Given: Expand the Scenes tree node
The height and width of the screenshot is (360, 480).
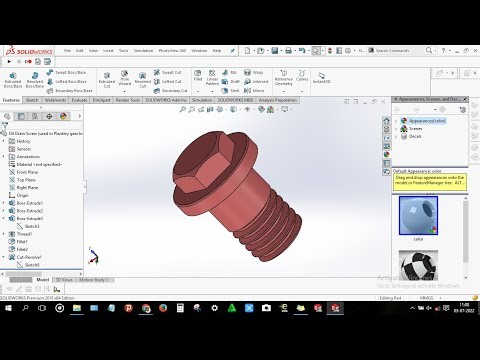Looking at the screenshot, I should pos(396,129).
